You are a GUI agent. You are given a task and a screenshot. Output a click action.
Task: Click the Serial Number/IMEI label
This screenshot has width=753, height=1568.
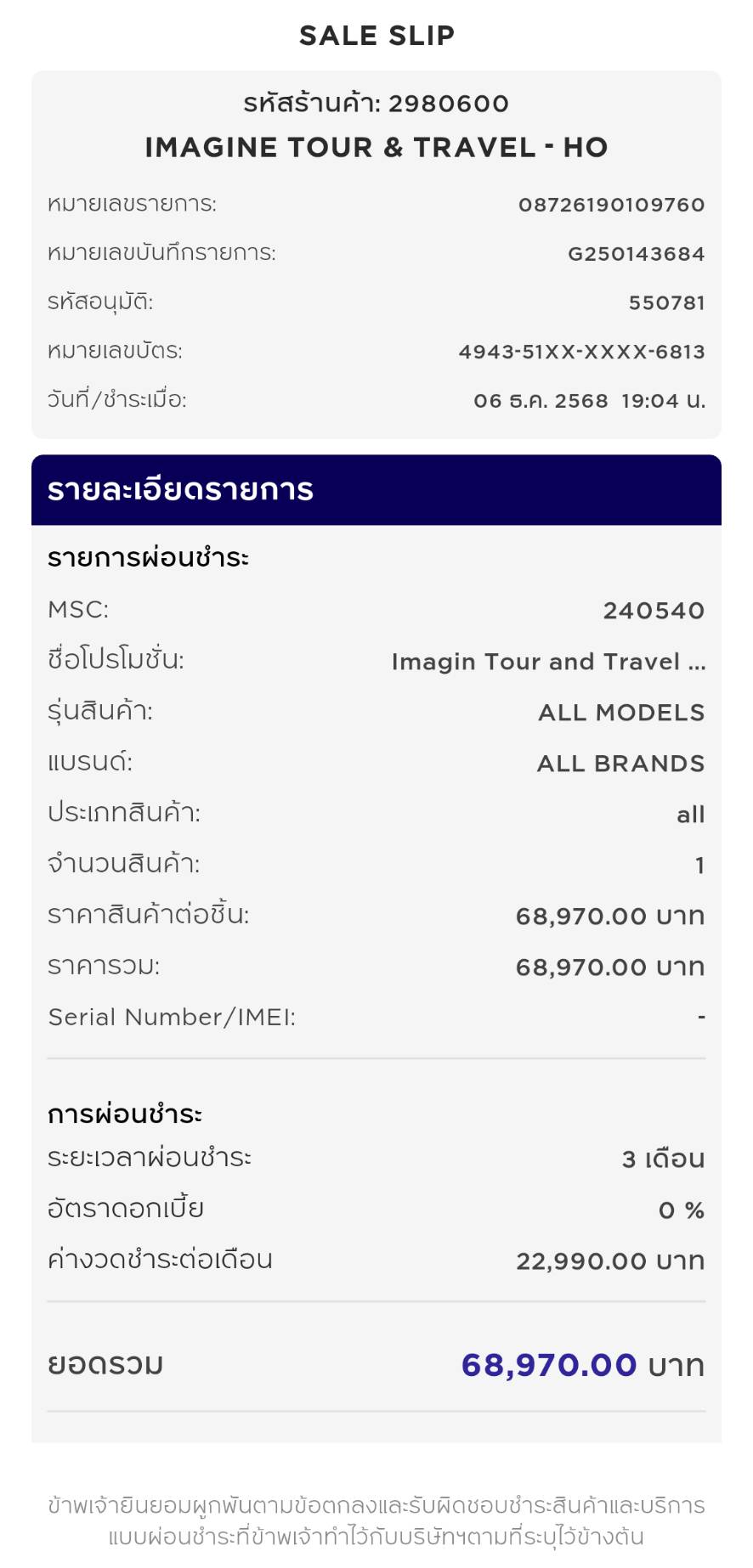click(172, 1017)
